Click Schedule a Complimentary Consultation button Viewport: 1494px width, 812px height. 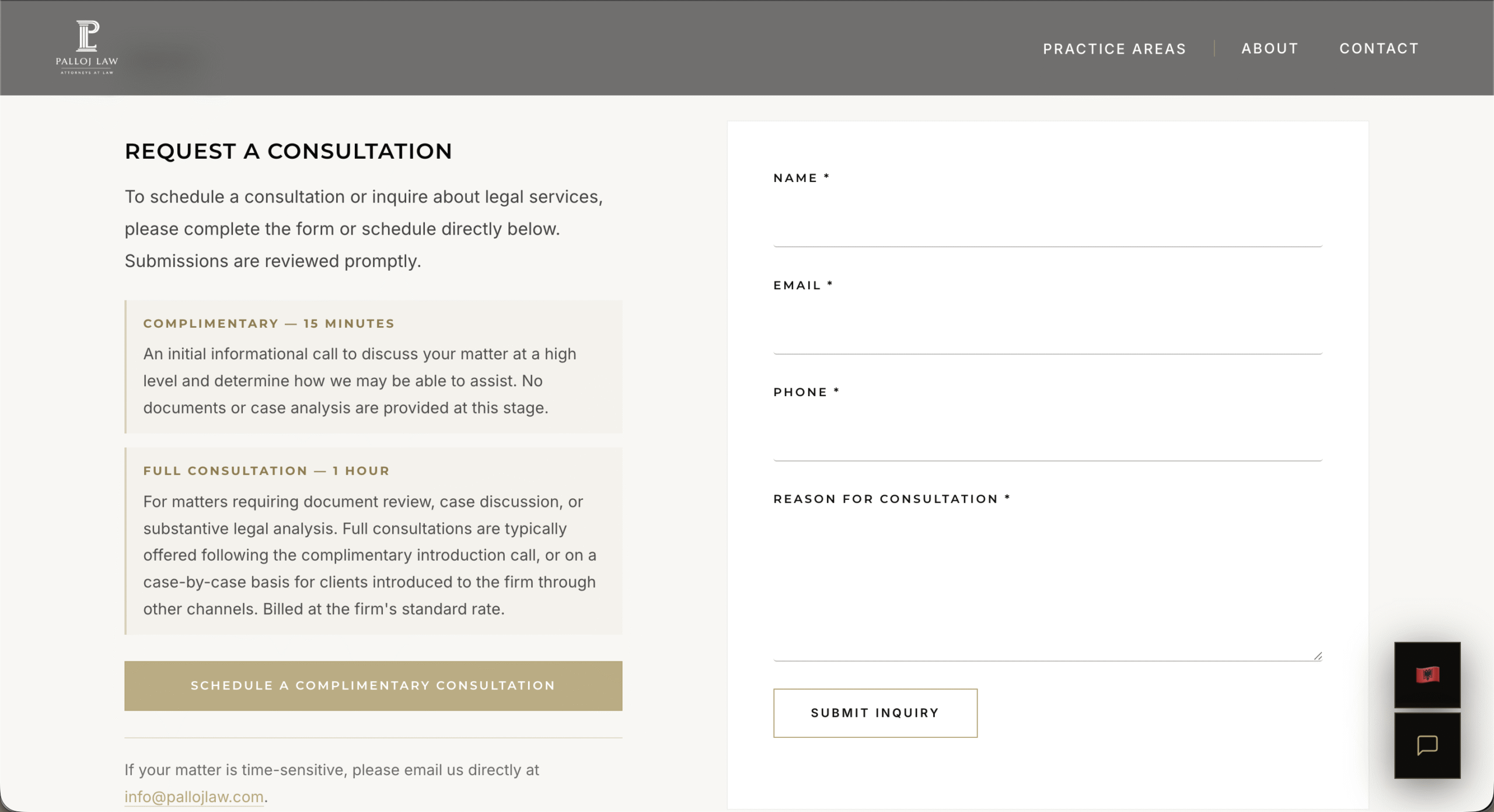coord(373,685)
